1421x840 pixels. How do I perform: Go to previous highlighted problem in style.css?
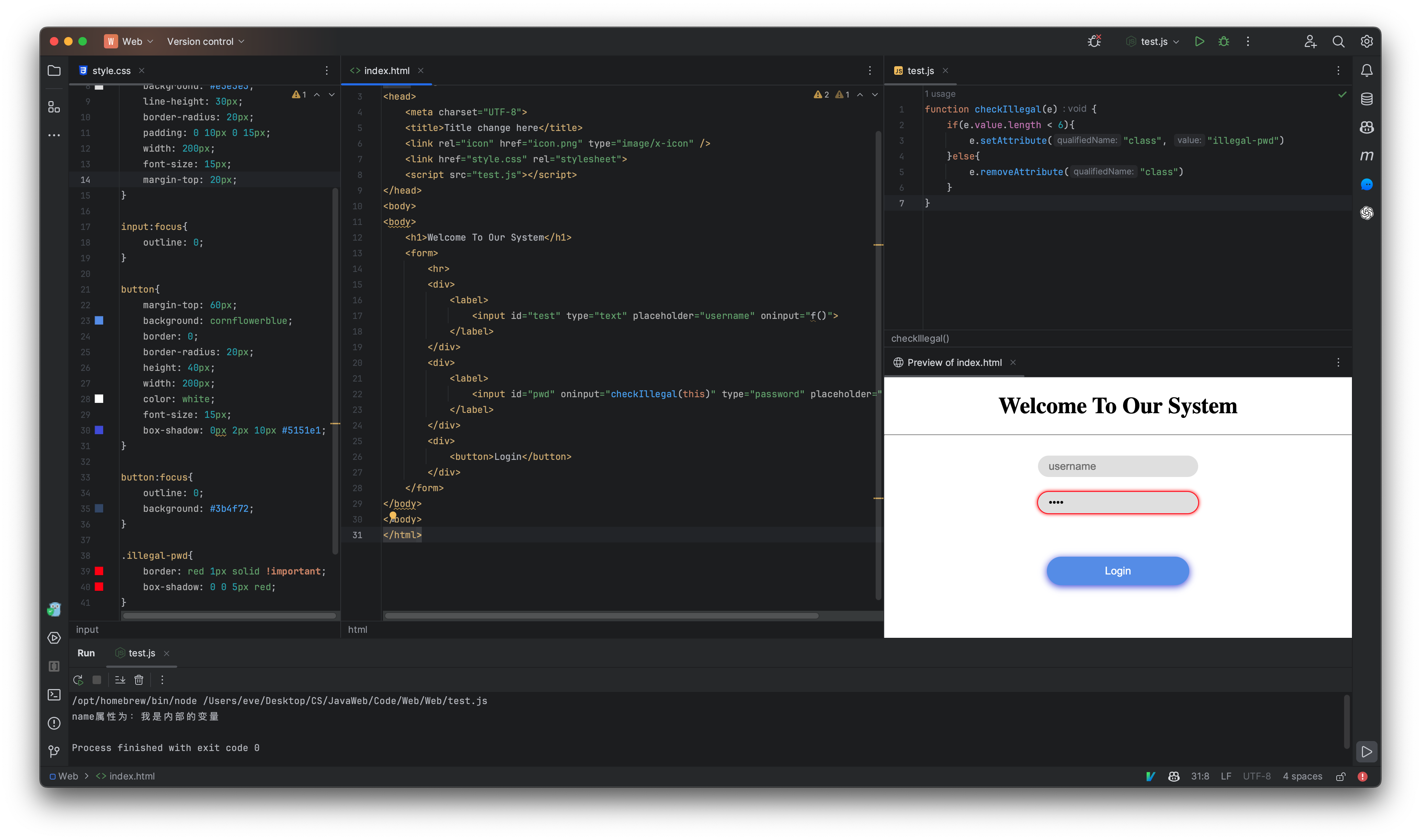pos(317,95)
